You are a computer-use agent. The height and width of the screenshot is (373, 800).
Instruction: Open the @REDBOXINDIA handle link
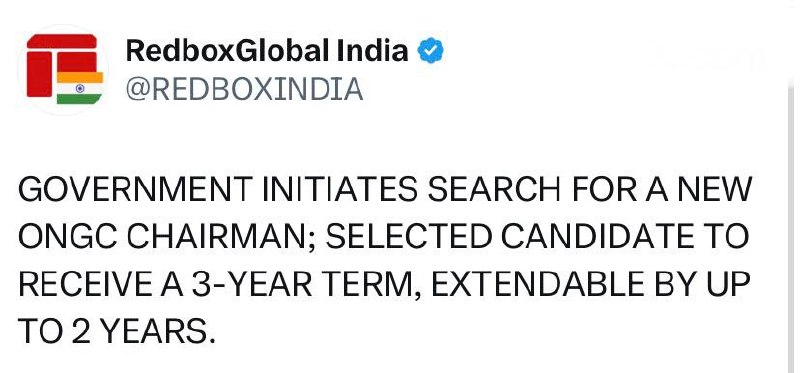244,89
